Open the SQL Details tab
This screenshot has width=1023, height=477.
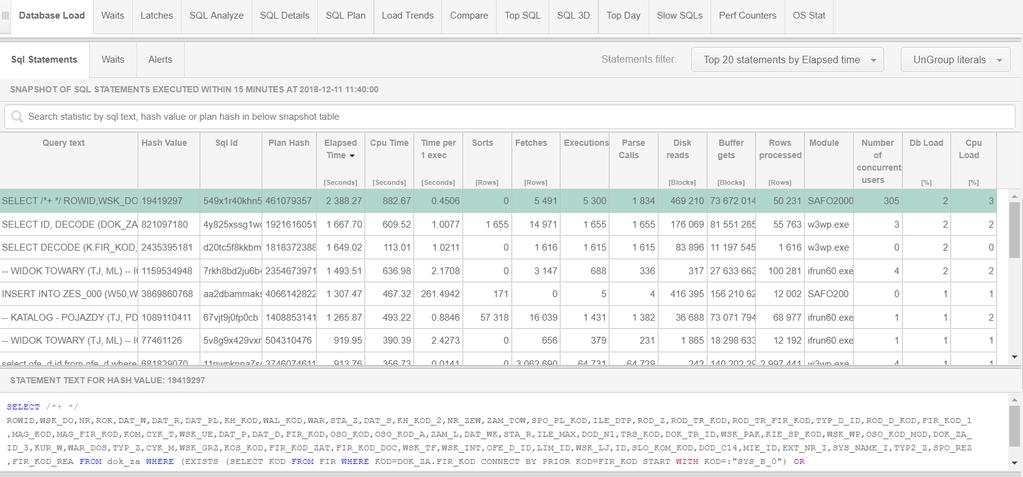(x=284, y=16)
